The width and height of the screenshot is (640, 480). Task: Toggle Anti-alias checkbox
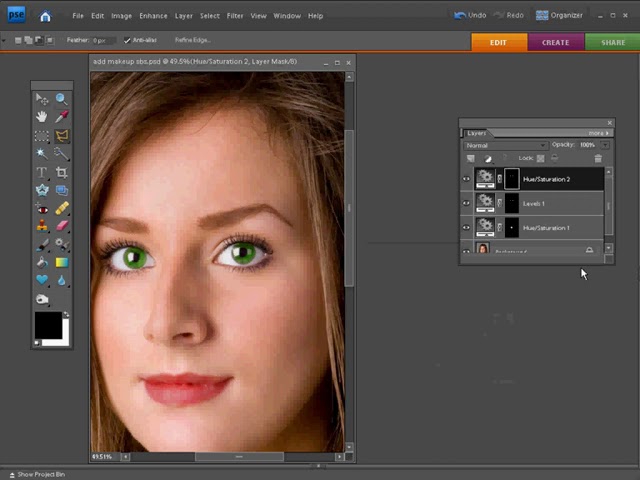[x=127, y=40]
